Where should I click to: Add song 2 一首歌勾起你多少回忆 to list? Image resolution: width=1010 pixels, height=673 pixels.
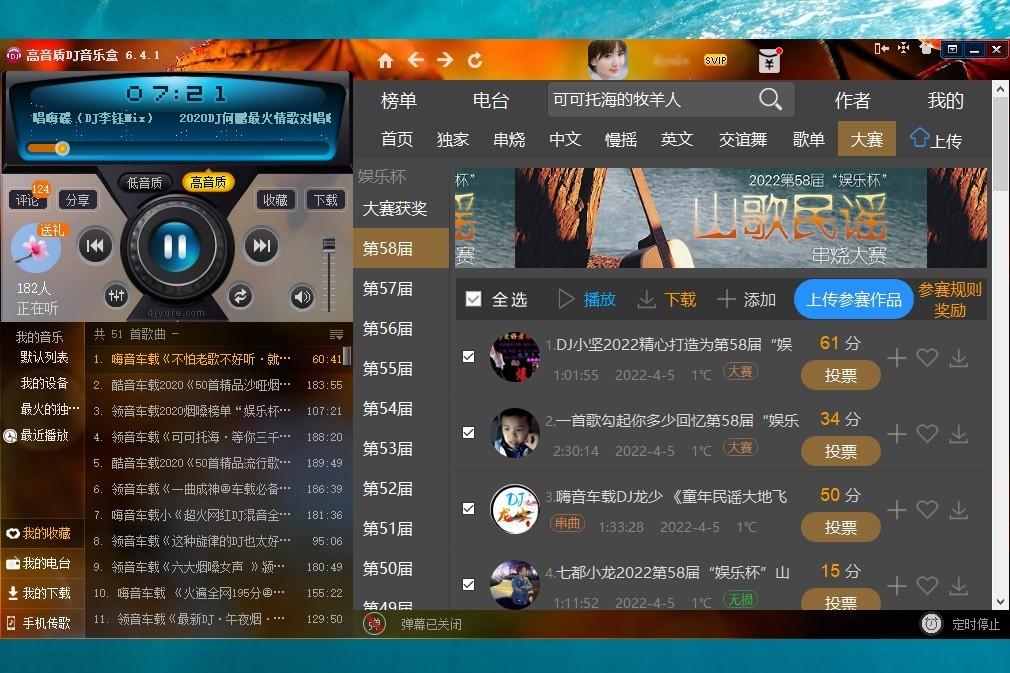897,433
